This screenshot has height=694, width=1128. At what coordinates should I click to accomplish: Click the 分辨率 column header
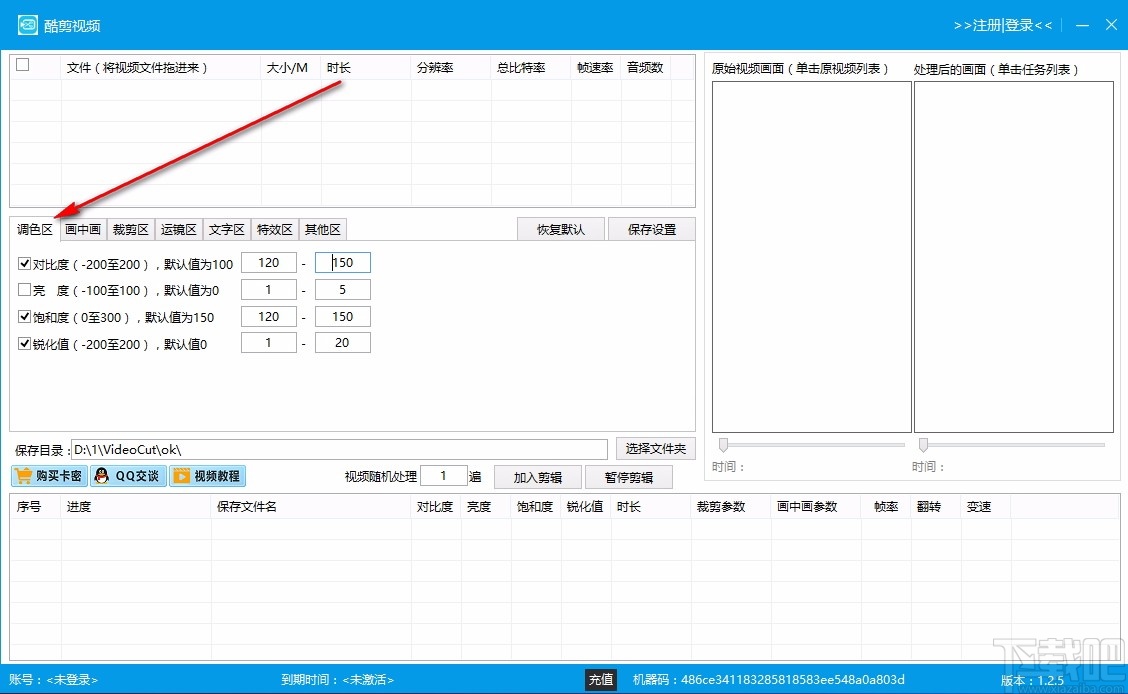(x=451, y=68)
